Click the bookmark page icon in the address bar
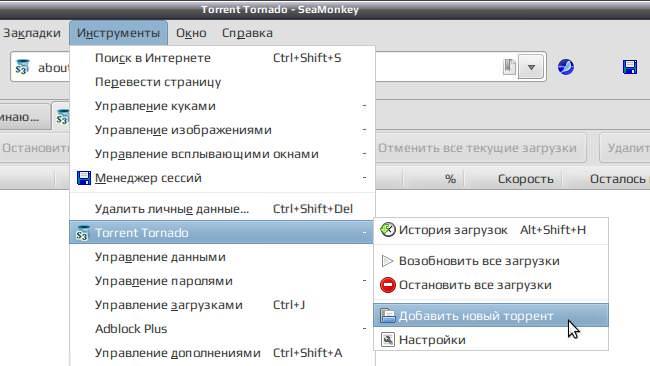This screenshot has width=650, height=366. 509,67
